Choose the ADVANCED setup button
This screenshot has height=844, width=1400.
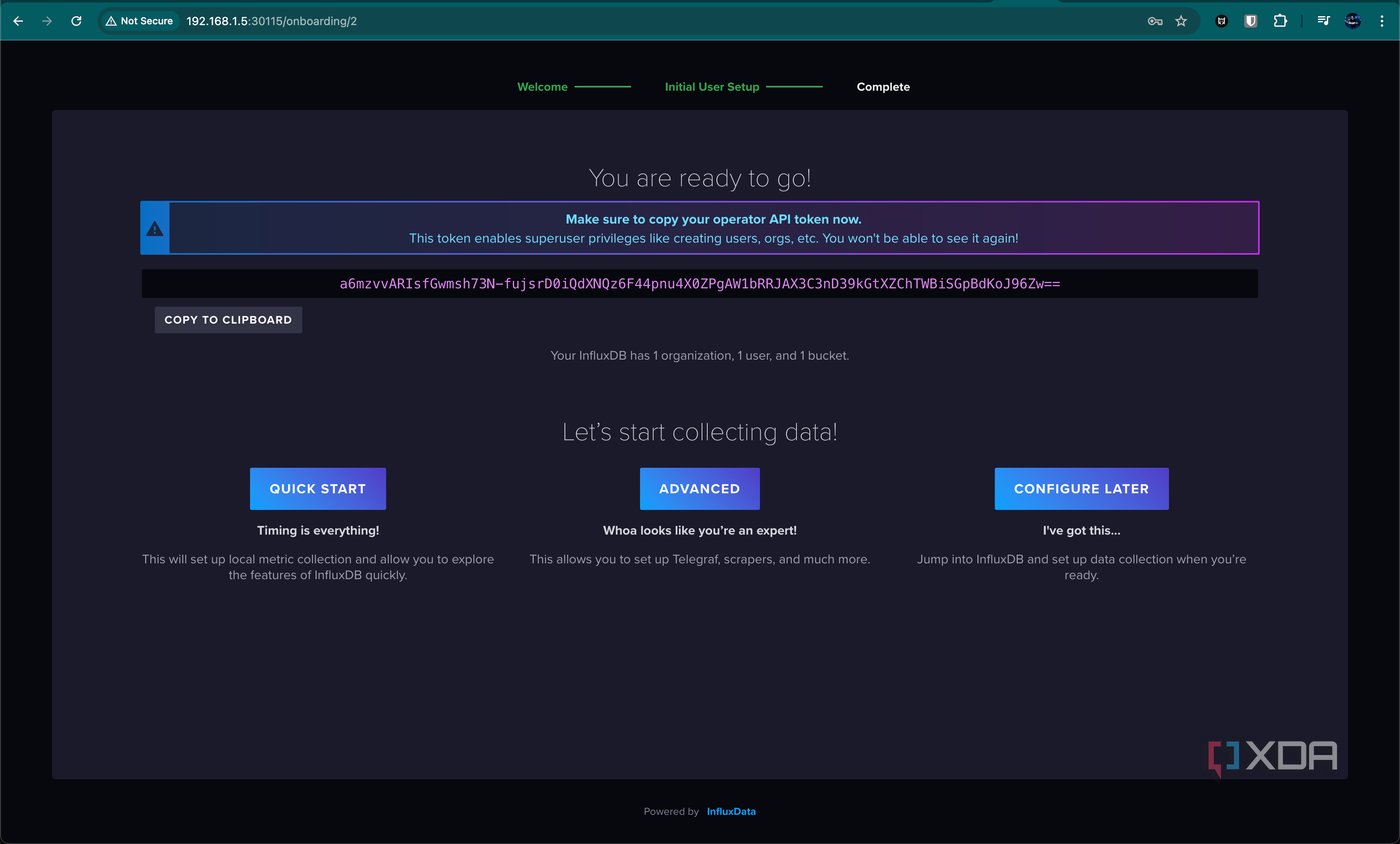tap(700, 489)
